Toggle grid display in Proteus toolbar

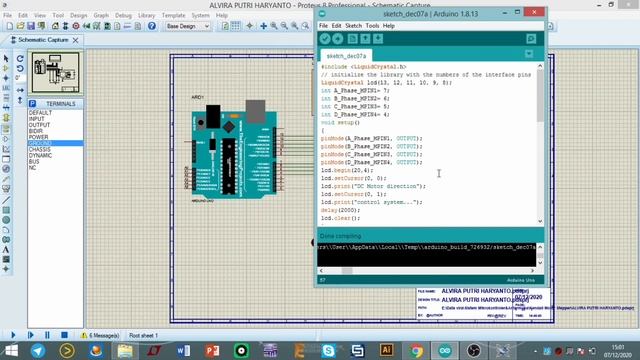coord(236,26)
